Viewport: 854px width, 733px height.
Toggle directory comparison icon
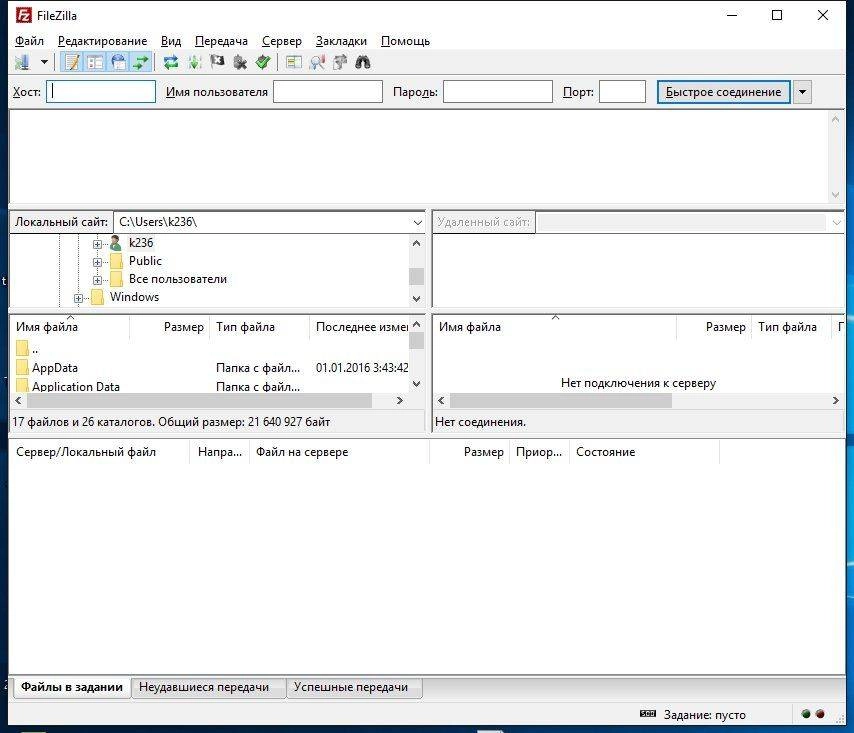tap(294, 63)
